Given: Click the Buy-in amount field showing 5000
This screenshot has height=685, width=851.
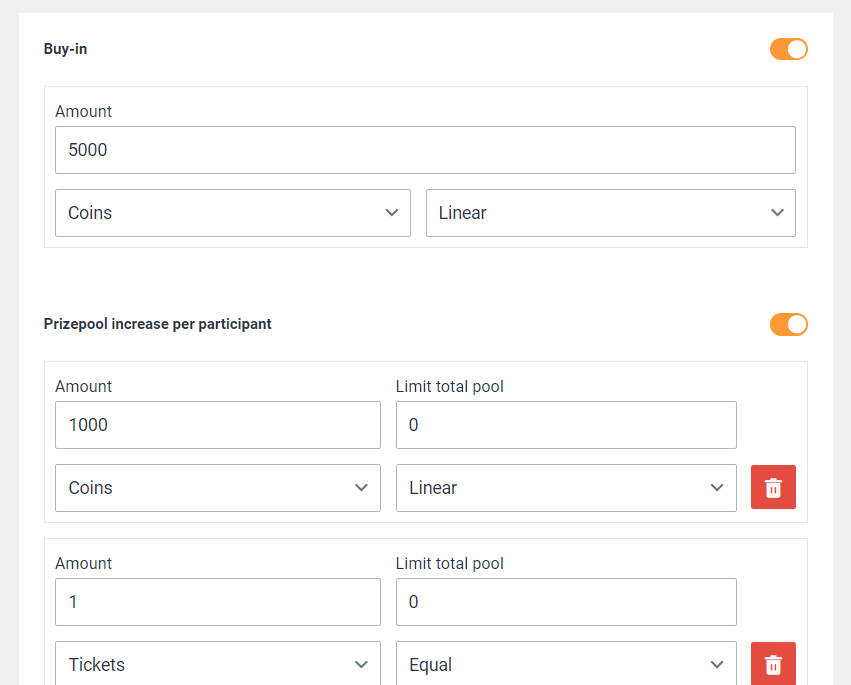Looking at the screenshot, I should (425, 150).
